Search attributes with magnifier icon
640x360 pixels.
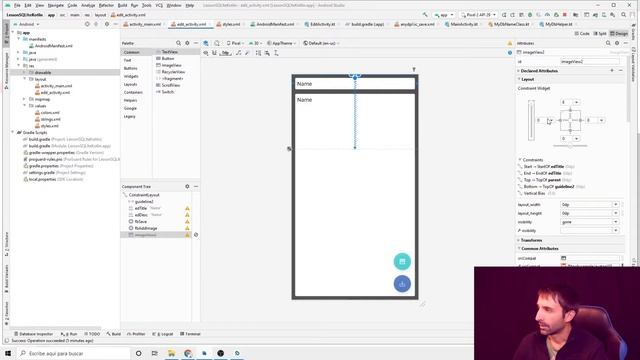tap(608, 43)
